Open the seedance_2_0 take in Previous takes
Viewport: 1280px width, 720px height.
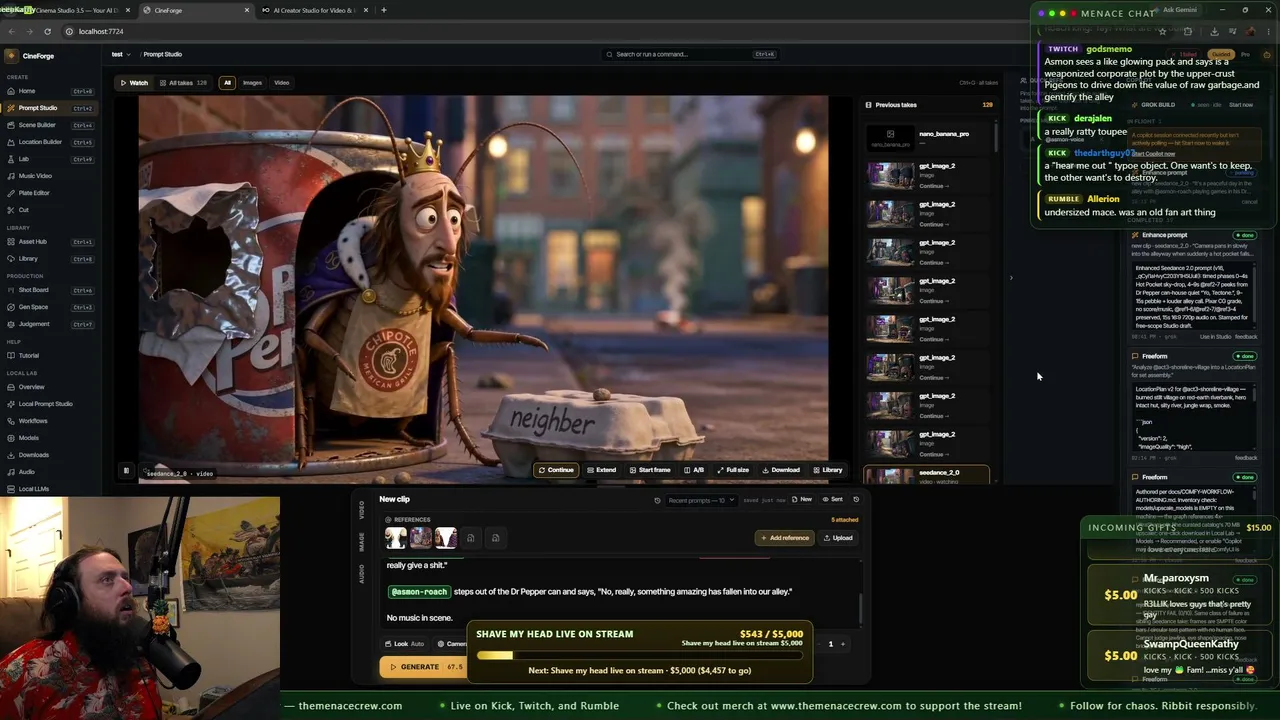point(927,475)
